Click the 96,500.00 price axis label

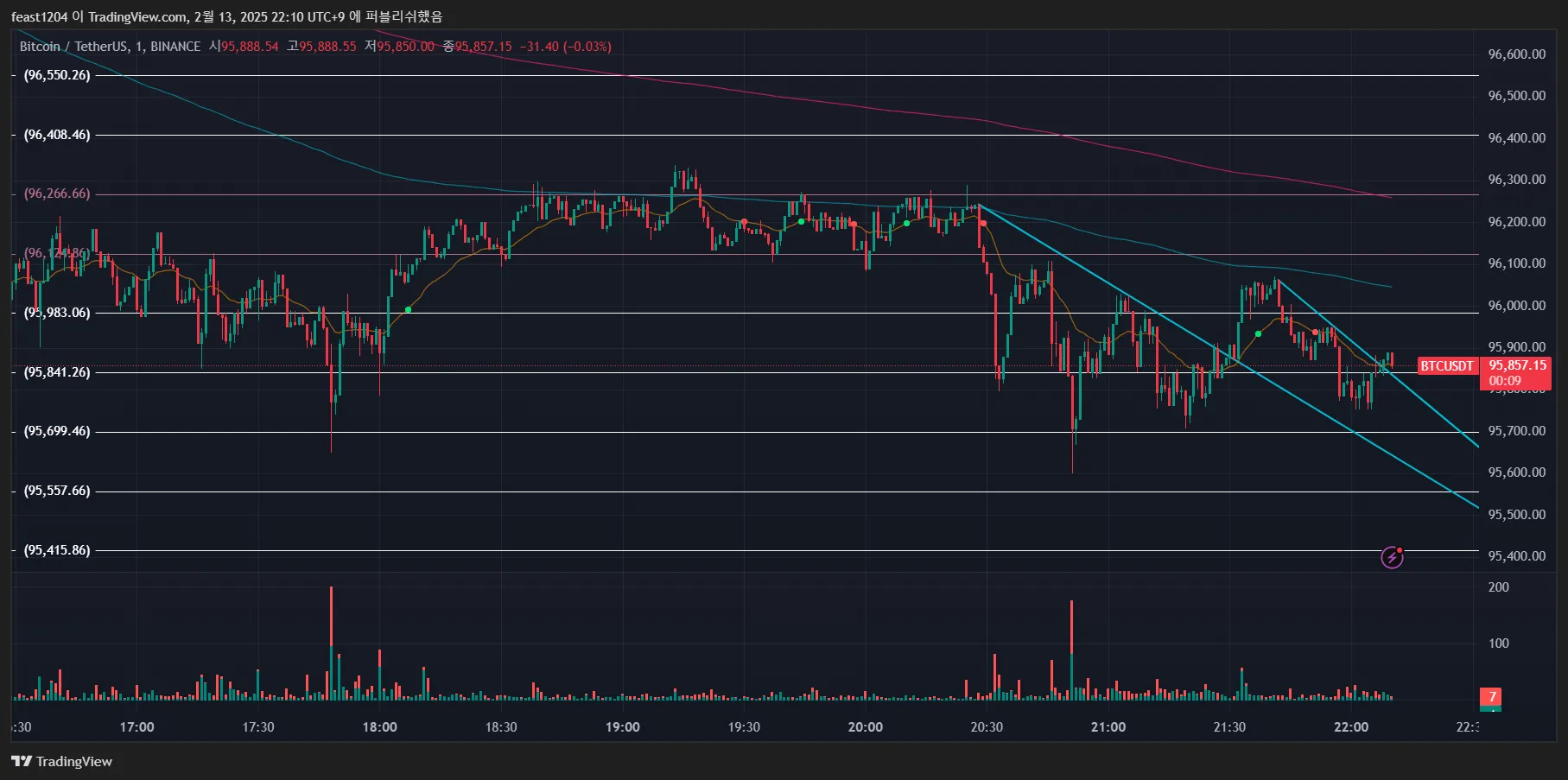coord(1516,95)
